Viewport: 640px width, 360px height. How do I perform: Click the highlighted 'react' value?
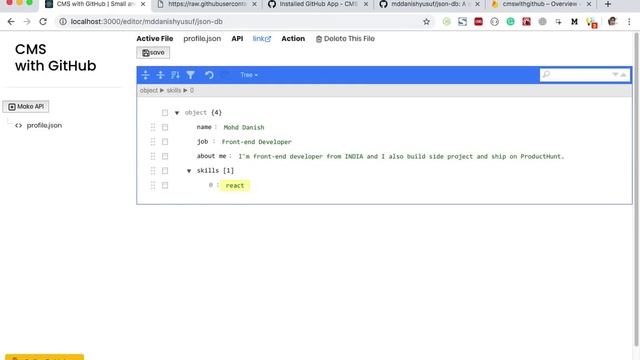[x=235, y=185]
